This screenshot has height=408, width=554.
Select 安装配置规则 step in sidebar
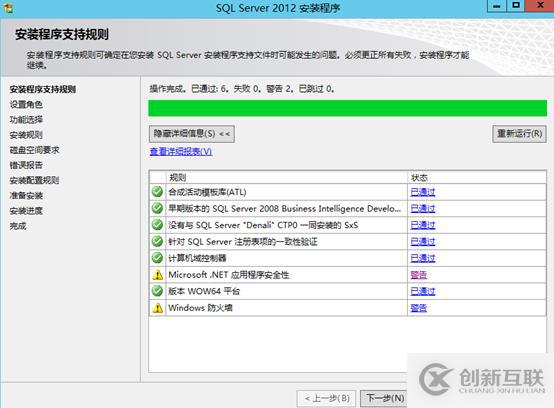tap(34, 181)
